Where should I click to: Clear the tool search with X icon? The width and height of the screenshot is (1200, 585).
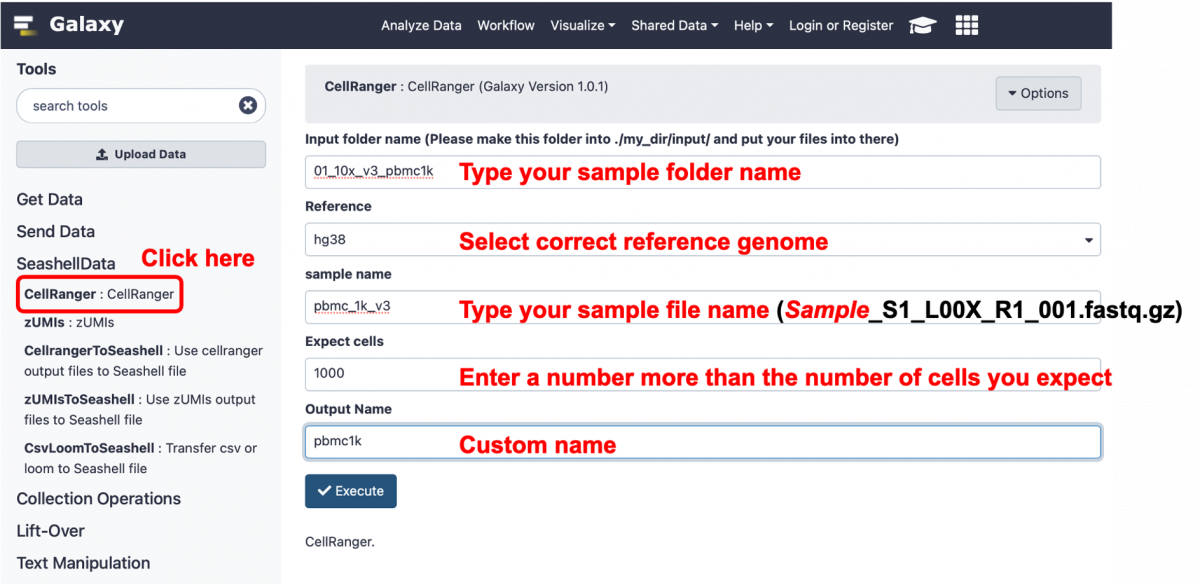[247, 106]
